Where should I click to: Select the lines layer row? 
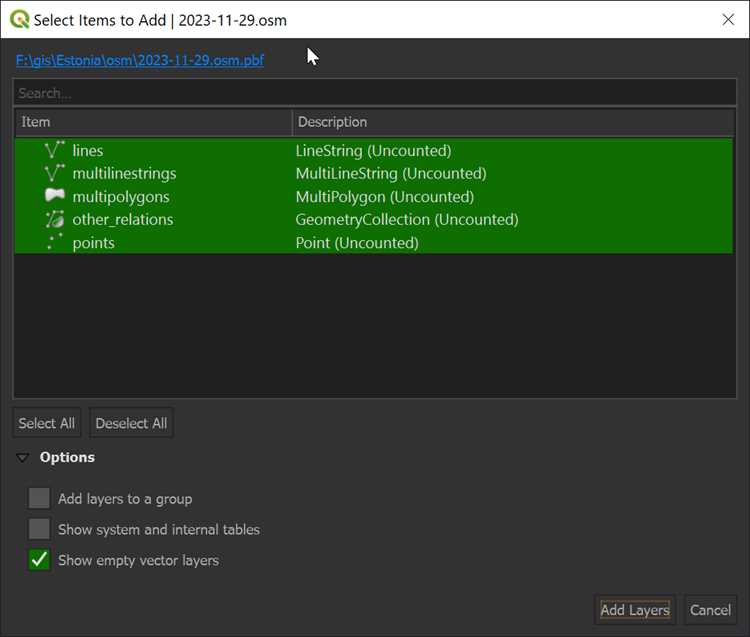click(374, 150)
